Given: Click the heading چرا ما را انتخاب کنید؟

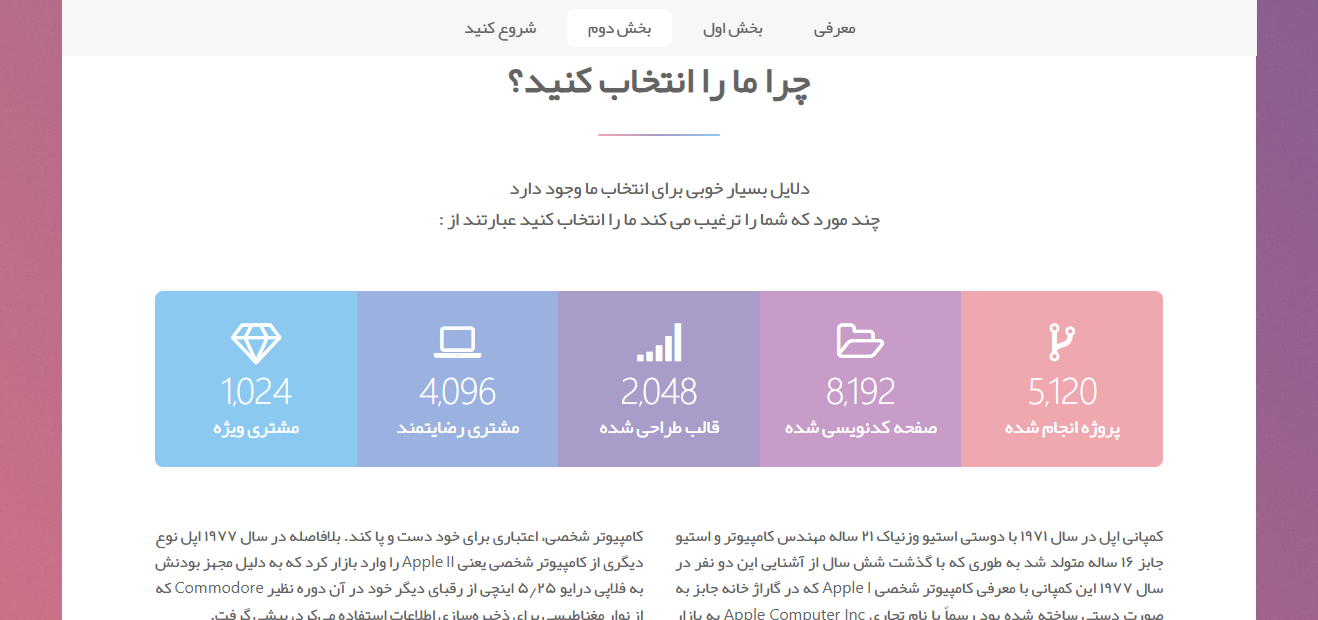Looking at the screenshot, I should coord(659,84).
